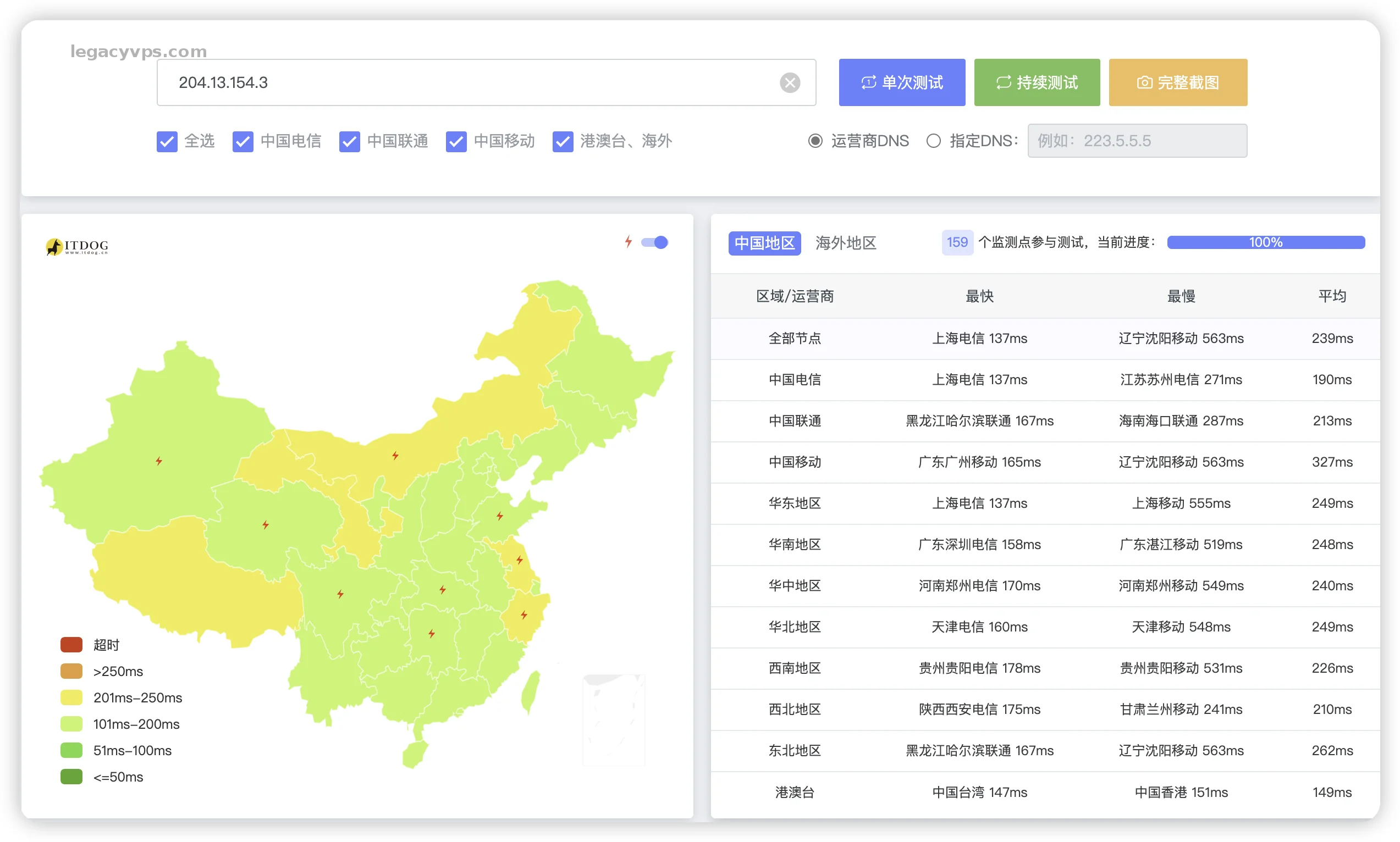The width and height of the screenshot is (1400, 842).
Task: Click the red 超时 legend color swatch
Action: pyautogui.click(x=71, y=644)
